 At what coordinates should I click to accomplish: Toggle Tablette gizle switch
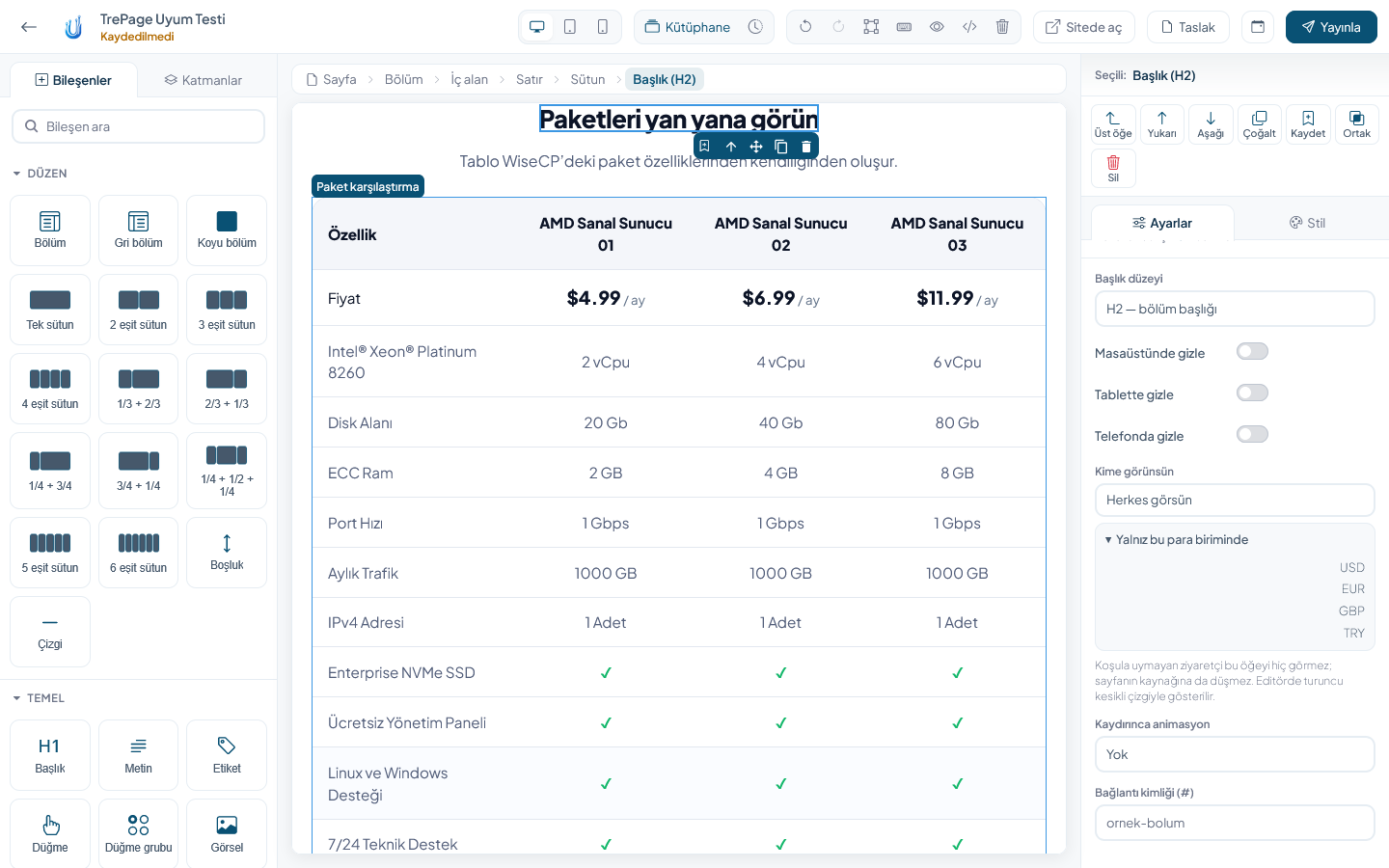(x=1252, y=393)
